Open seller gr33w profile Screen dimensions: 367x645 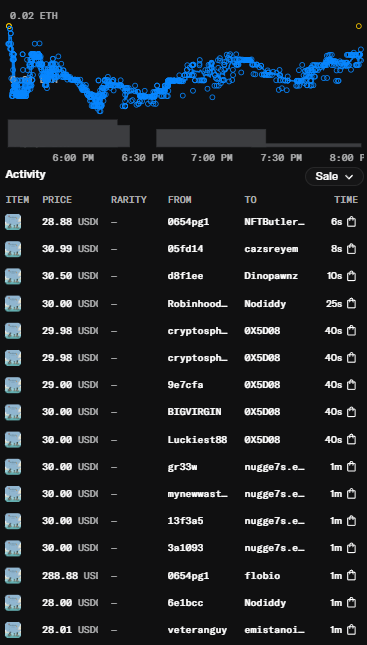coord(182,467)
